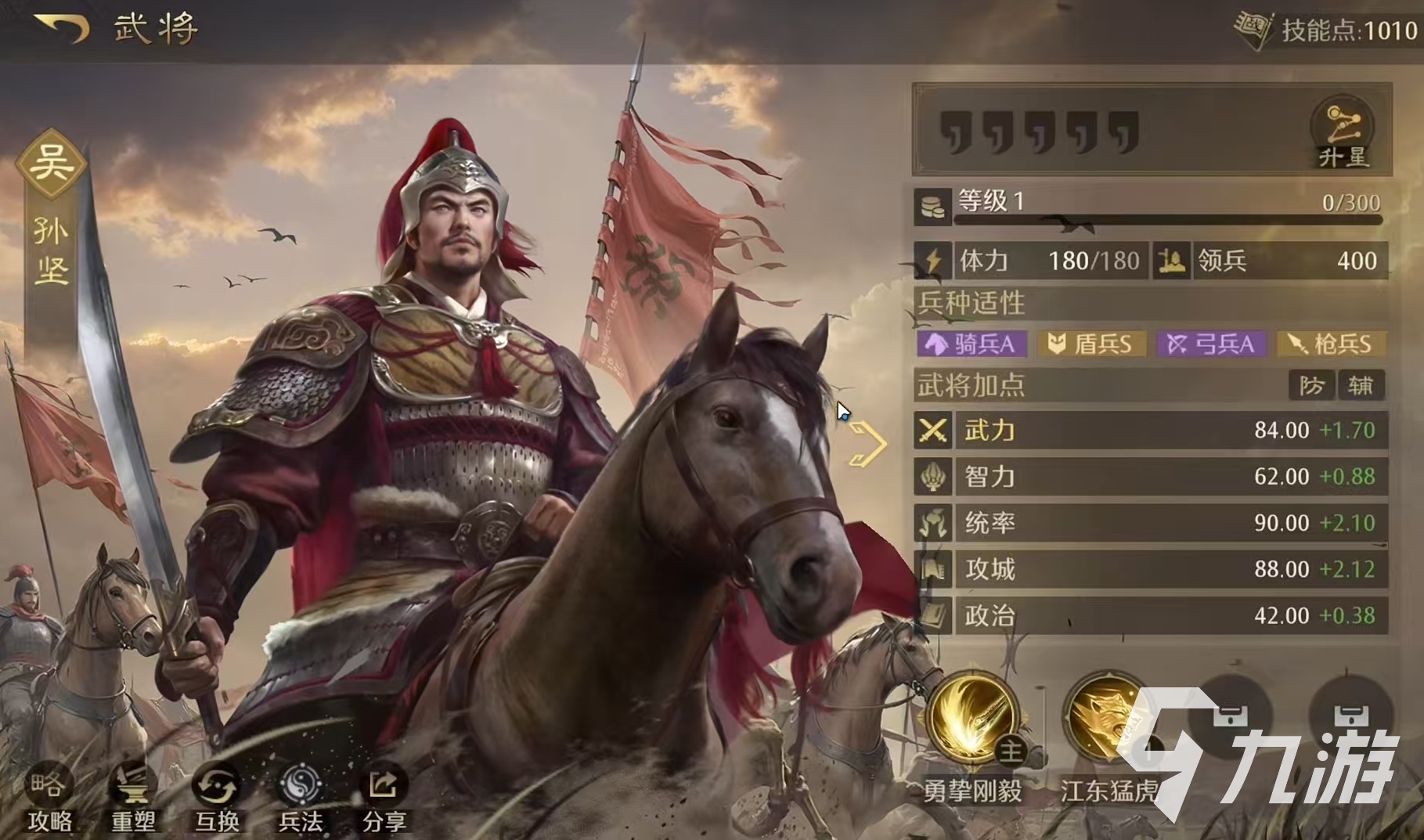Open the 攻略 strategy guide icon

coord(49,785)
